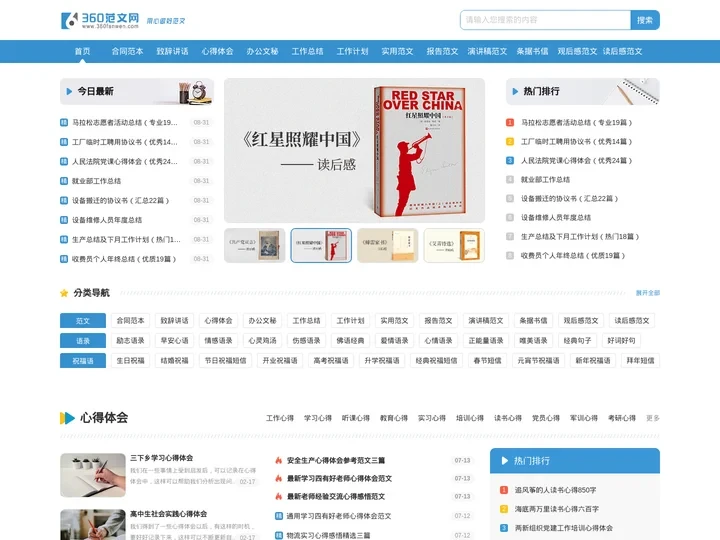The width and height of the screenshot is (720, 540).
Task: Expand categories via 展开全部
Action: pyautogui.click(x=648, y=293)
